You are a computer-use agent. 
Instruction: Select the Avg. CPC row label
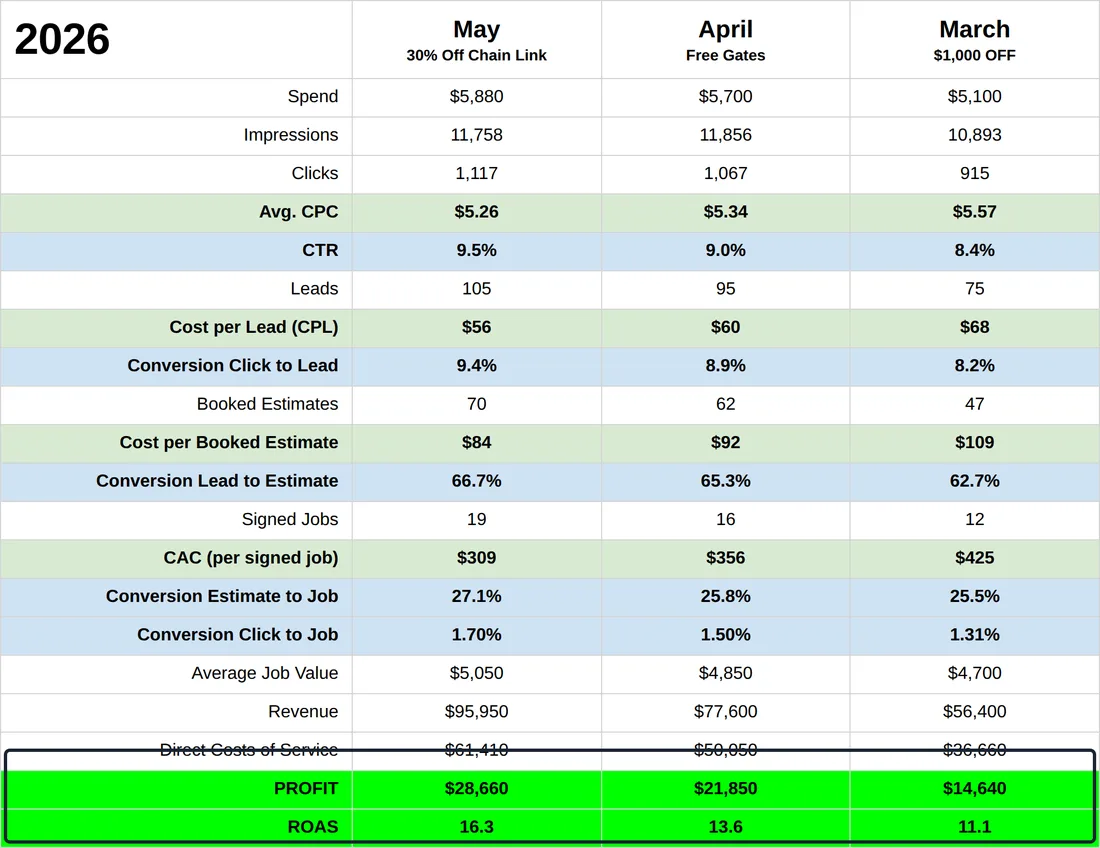[299, 212]
